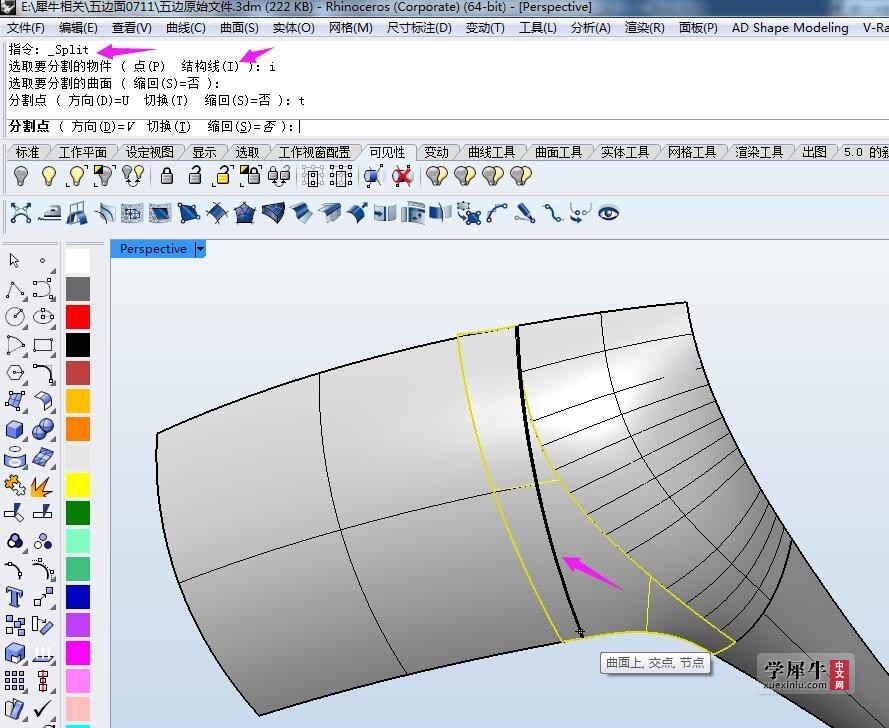Switch to the 实体工具 tab

[625, 152]
